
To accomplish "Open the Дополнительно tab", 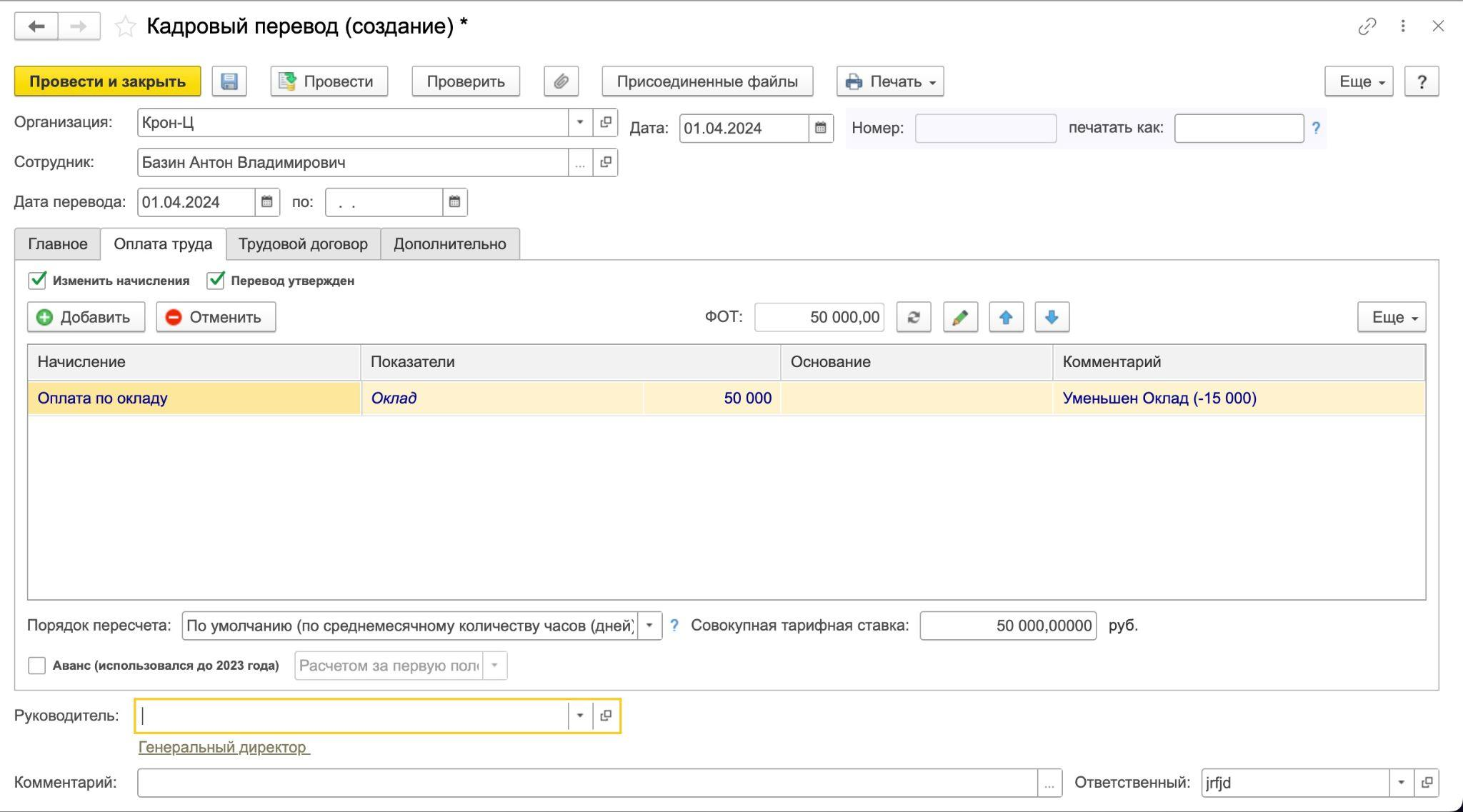I will click(450, 244).
